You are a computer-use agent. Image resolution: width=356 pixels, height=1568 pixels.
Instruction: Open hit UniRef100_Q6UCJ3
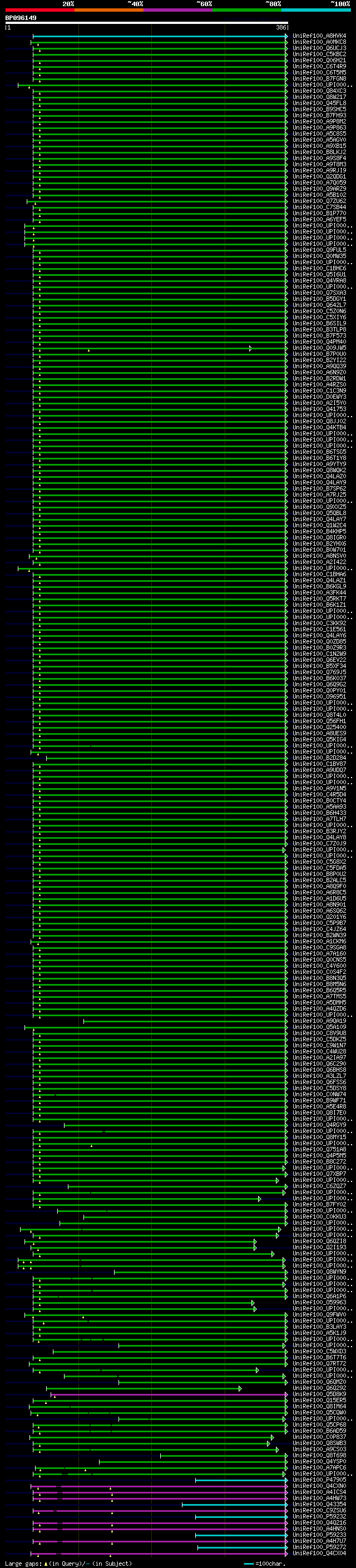[319, 48]
